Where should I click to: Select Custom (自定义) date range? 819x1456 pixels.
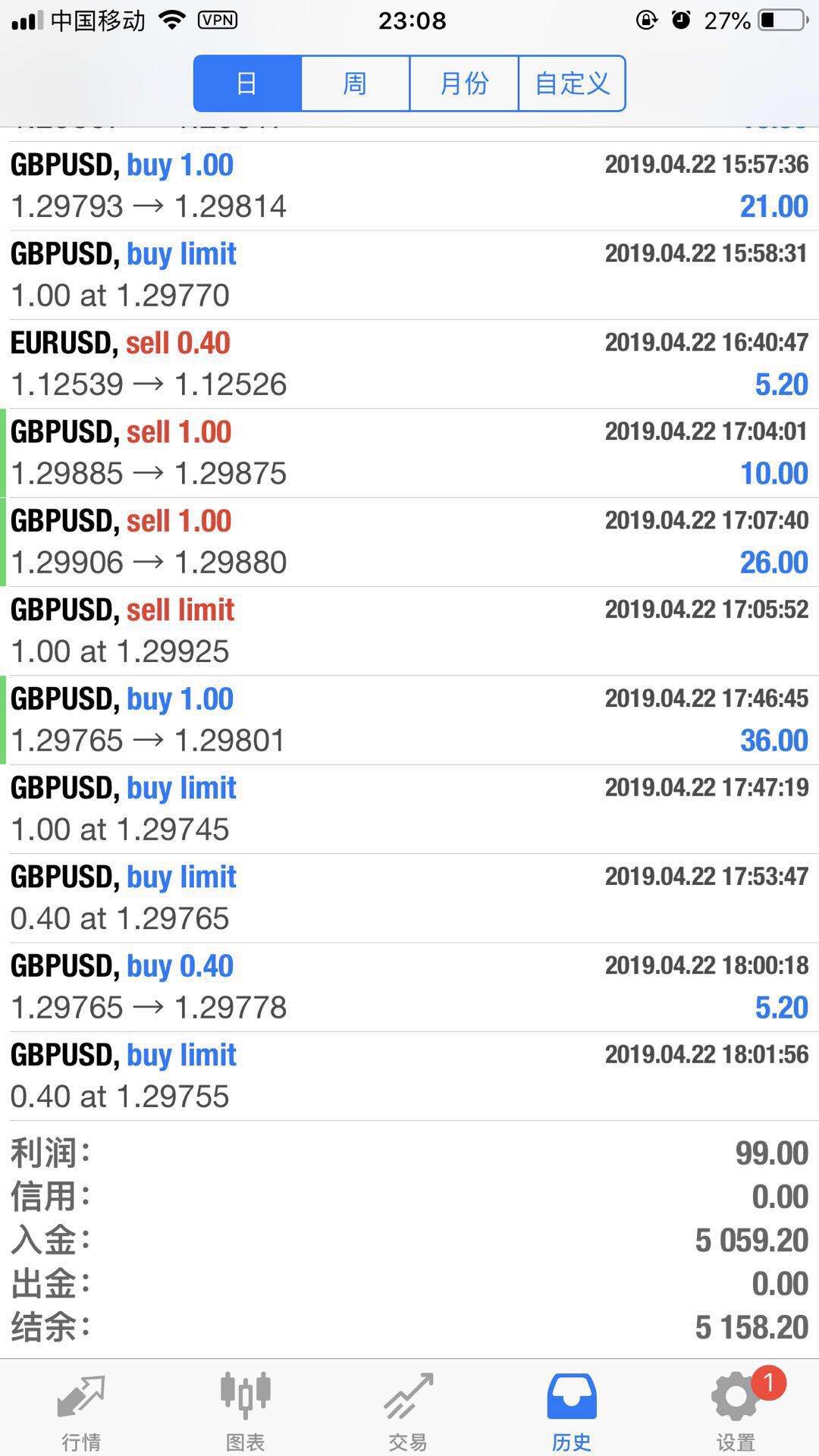[x=572, y=83]
